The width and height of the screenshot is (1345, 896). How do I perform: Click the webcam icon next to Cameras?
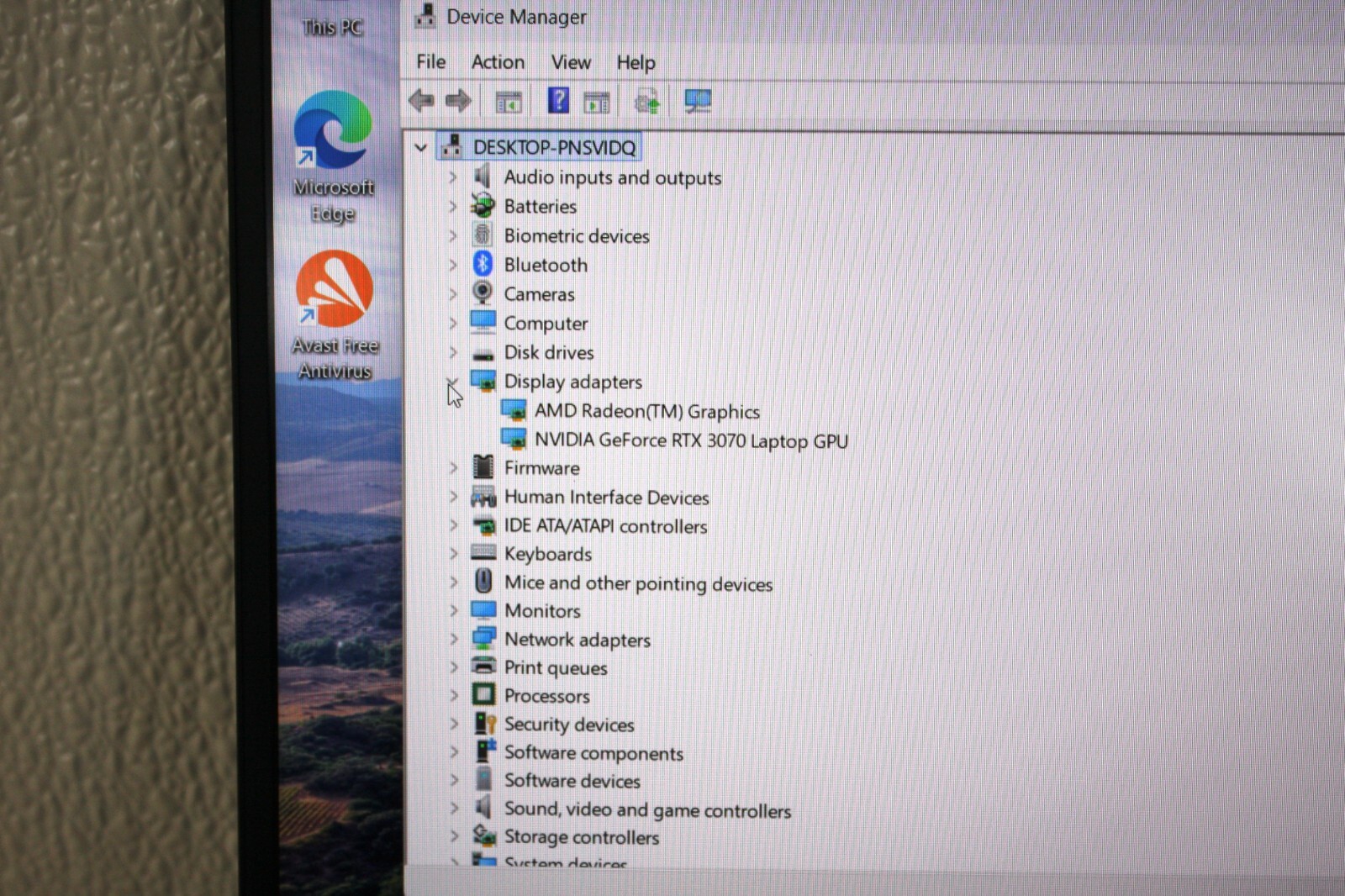(483, 293)
